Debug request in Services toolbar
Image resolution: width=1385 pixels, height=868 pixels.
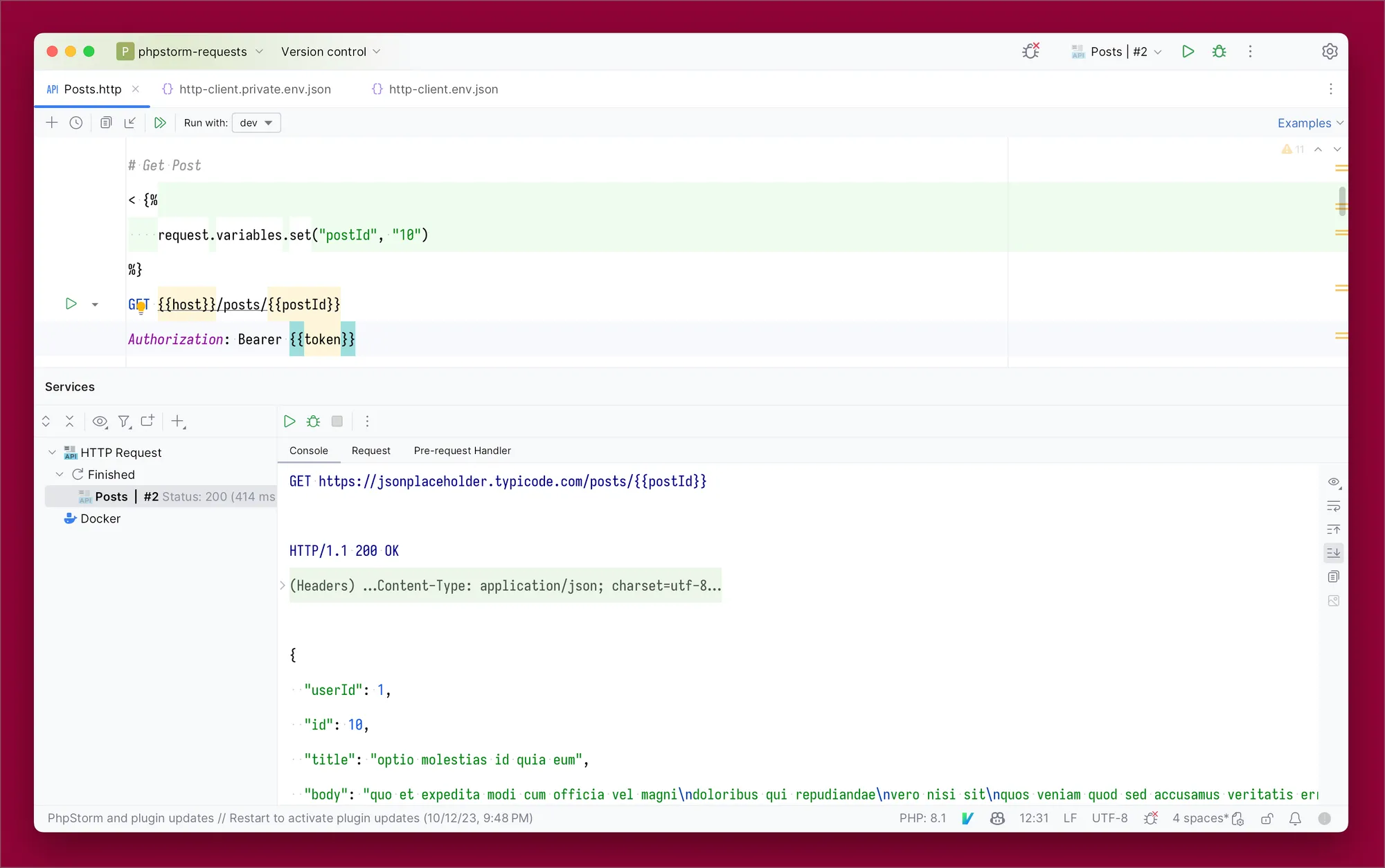coord(313,421)
